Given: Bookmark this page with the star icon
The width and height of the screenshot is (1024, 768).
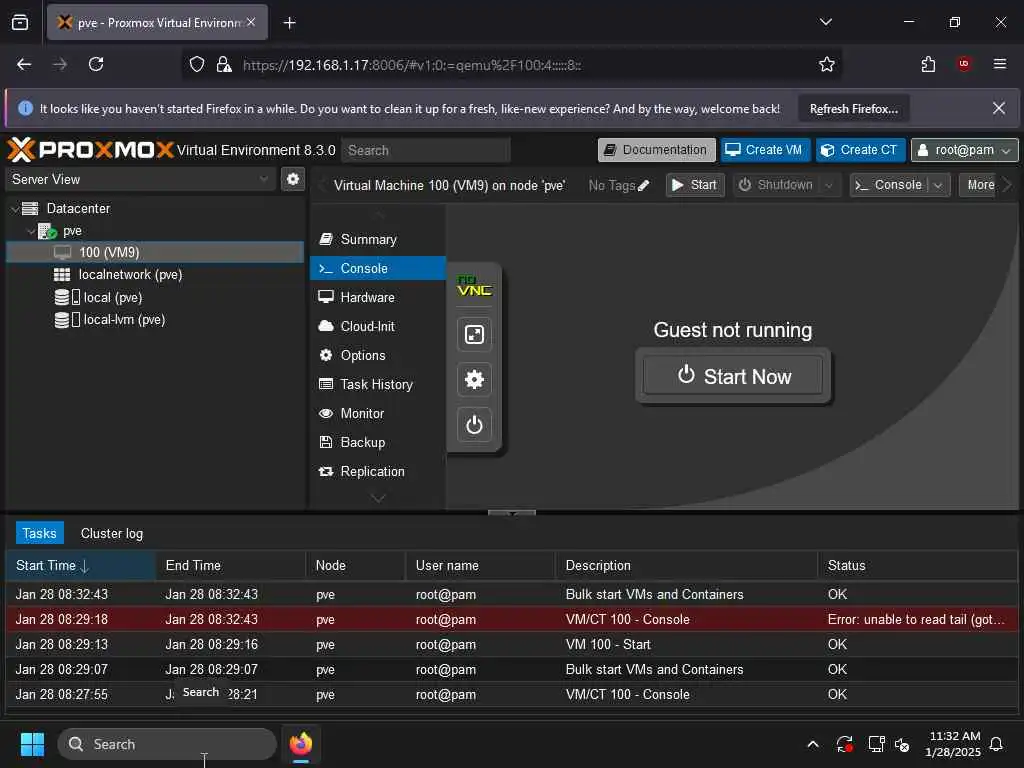Looking at the screenshot, I should (x=827, y=64).
